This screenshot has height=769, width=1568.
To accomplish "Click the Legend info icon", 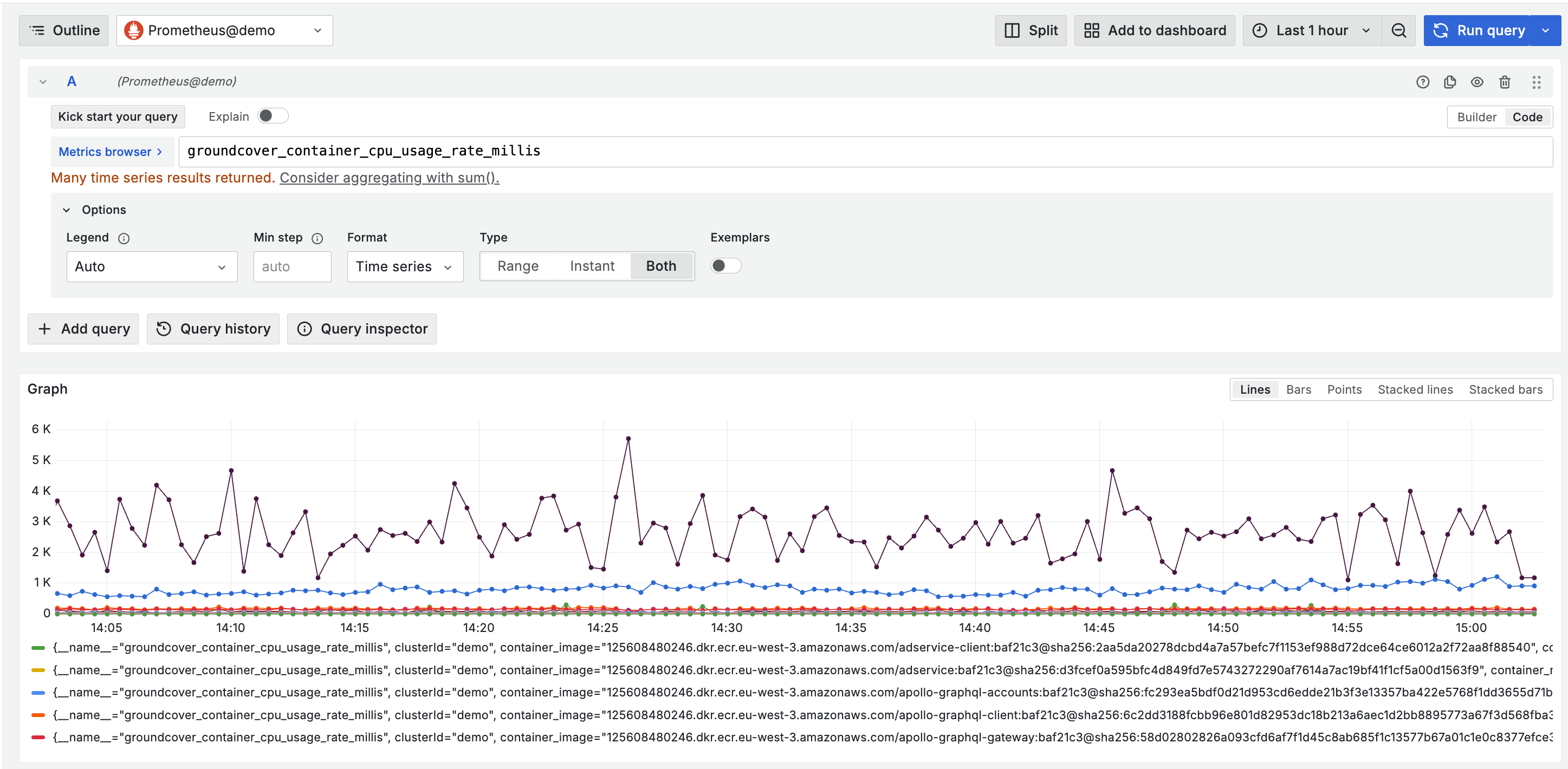I will pyautogui.click(x=124, y=238).
